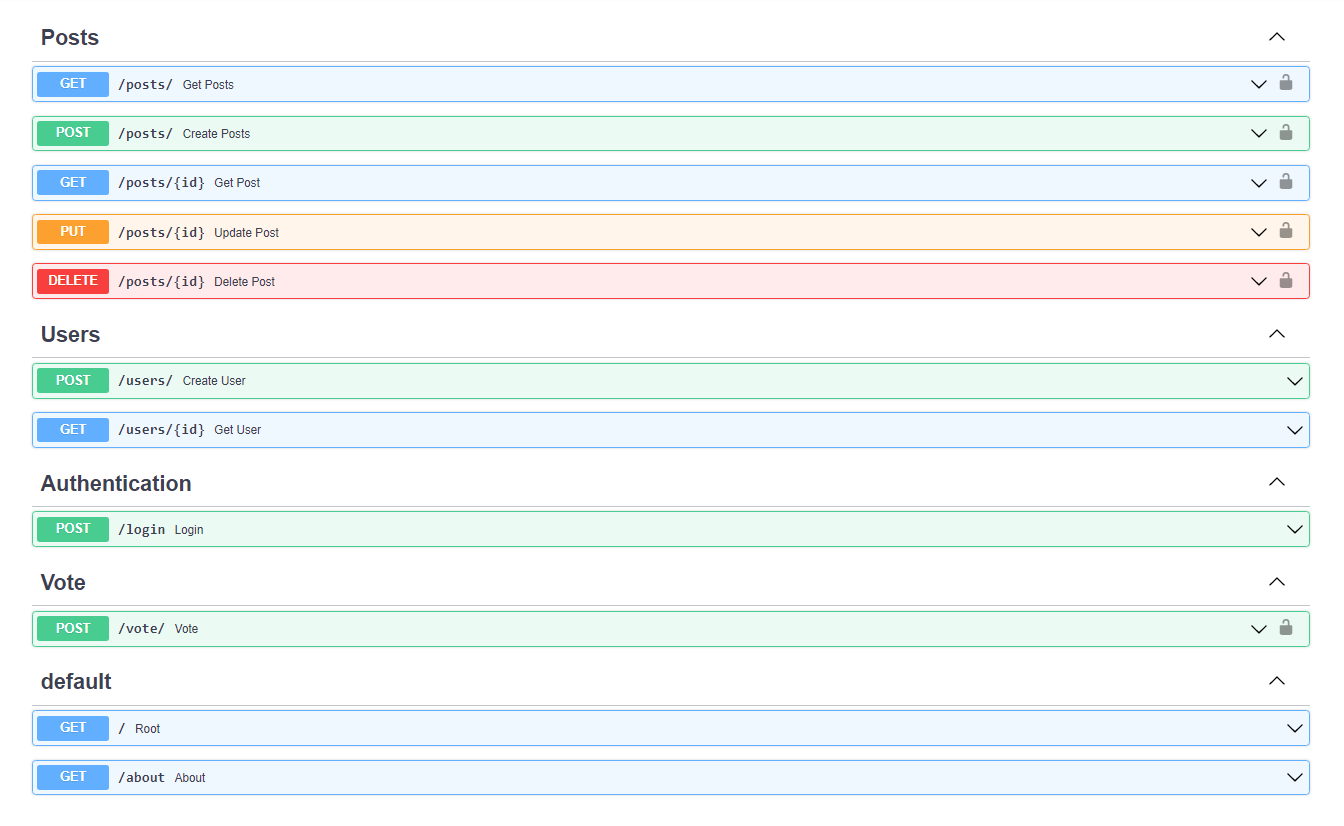Viewport: 1344px width, 826px height.
Task: Click the 'Create User' summary text
Action: coord(214,381)
